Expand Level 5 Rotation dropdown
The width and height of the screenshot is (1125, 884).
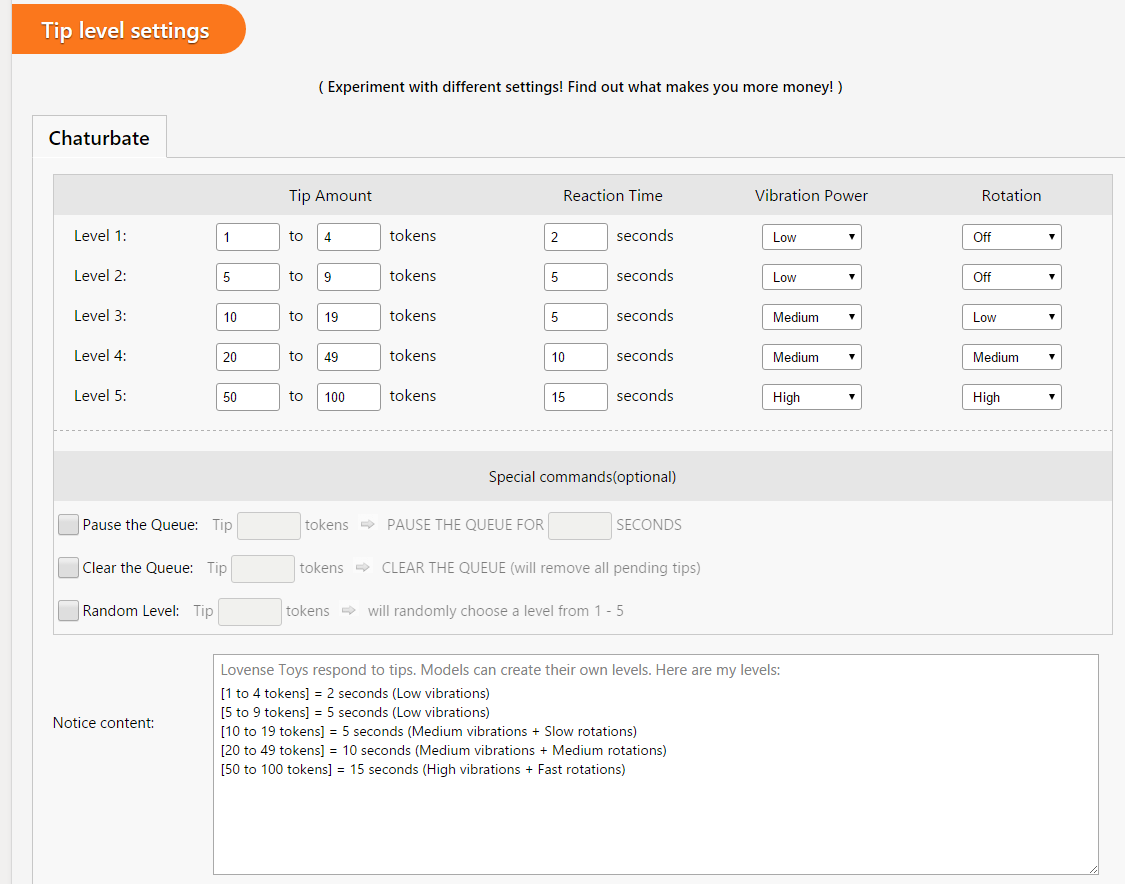1012,397
